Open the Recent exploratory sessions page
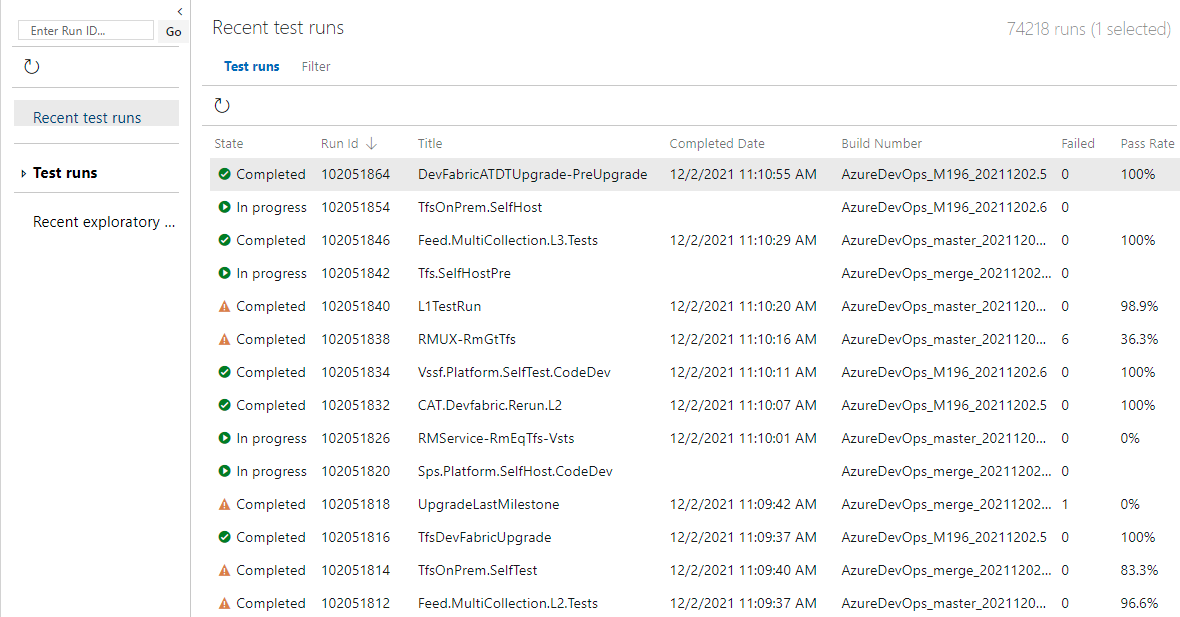Viewport: 1180px width, 617px height. coord(103,221)
